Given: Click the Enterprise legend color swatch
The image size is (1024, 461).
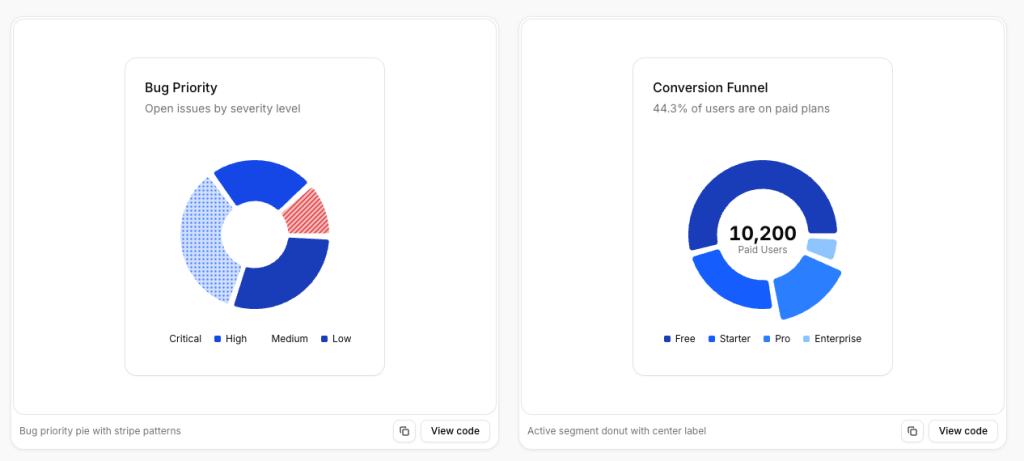Looking at the screenshot, I should (807, 339).
